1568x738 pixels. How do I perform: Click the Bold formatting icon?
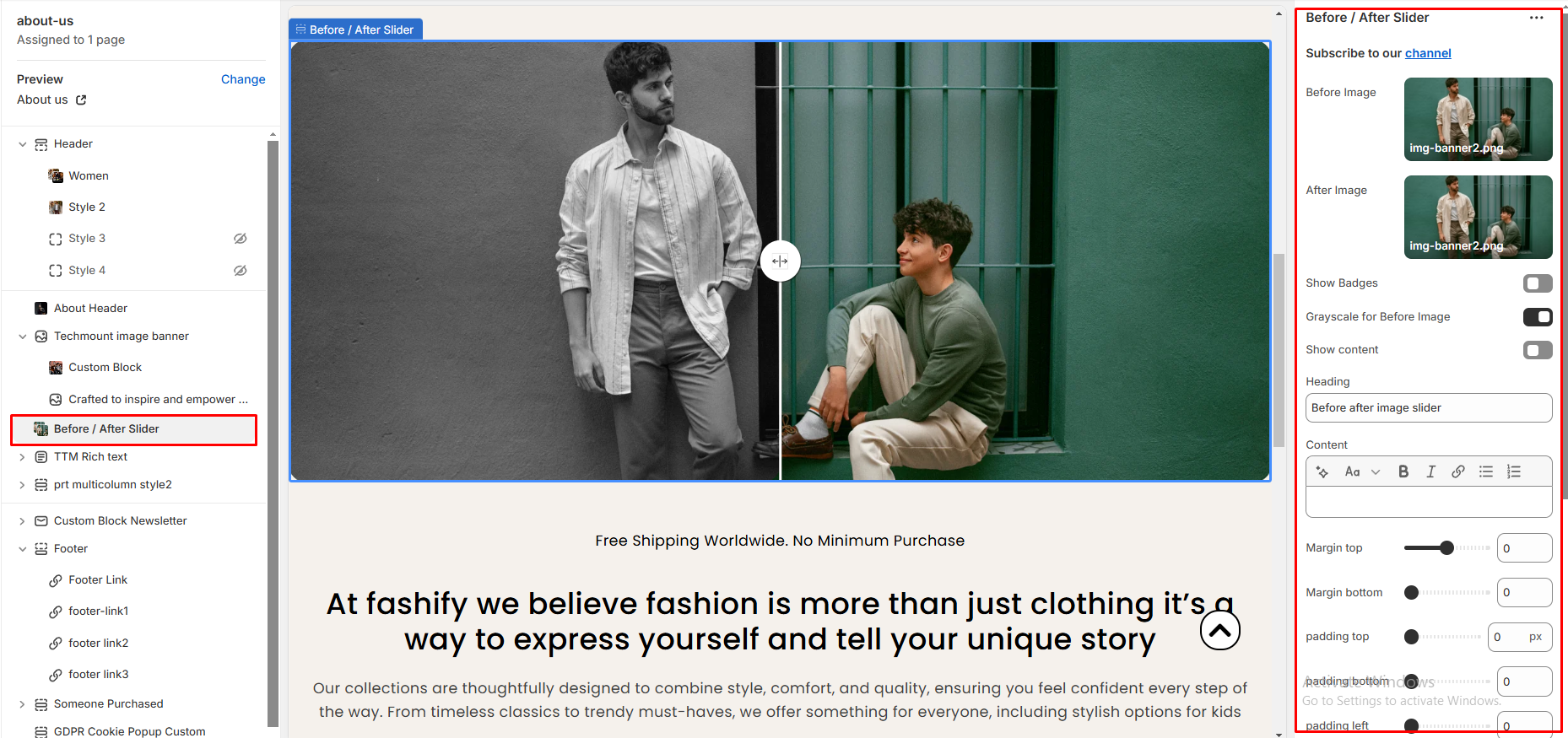pyautogui.click(x=1403, y=471)
